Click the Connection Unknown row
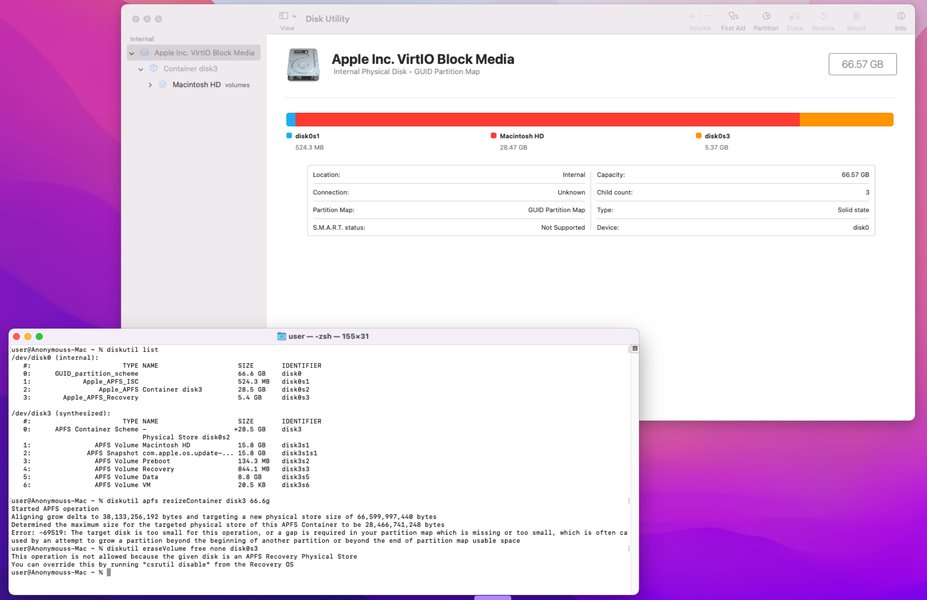 click(x=449, y=192)
